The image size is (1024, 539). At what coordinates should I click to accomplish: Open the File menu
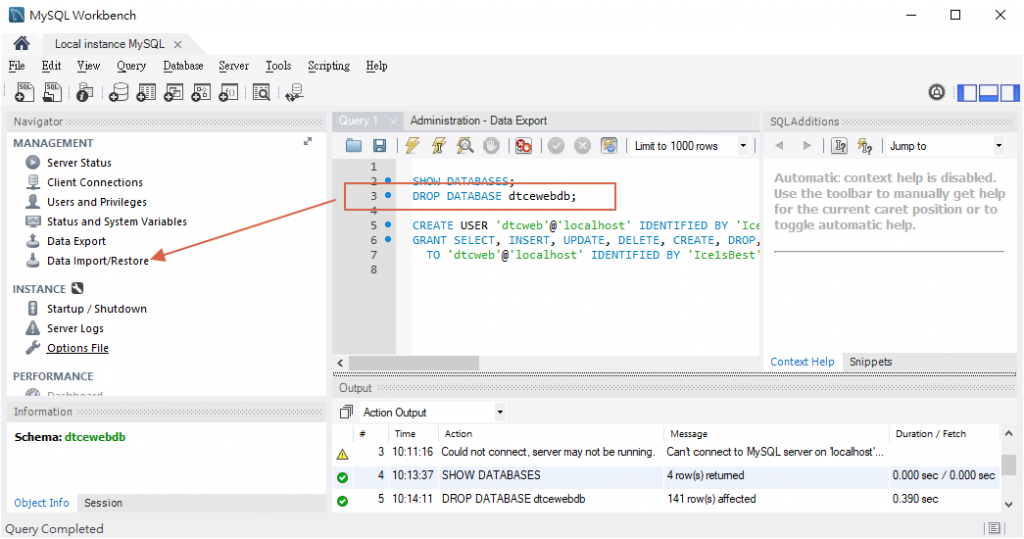(16, 66)
